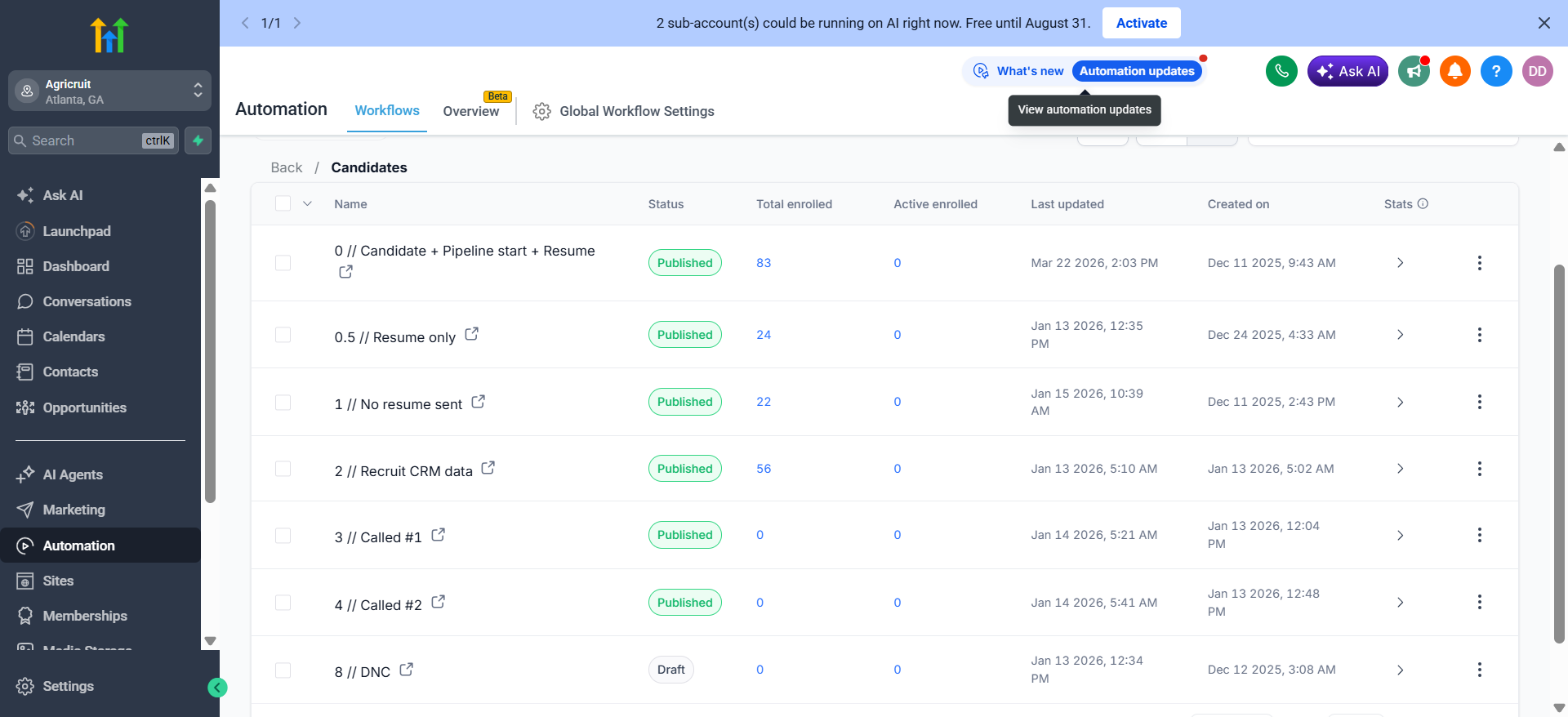Open external link icon for Candidate + Pipeline start workflow
This screenshot has height=717, width=1568.
346,271
